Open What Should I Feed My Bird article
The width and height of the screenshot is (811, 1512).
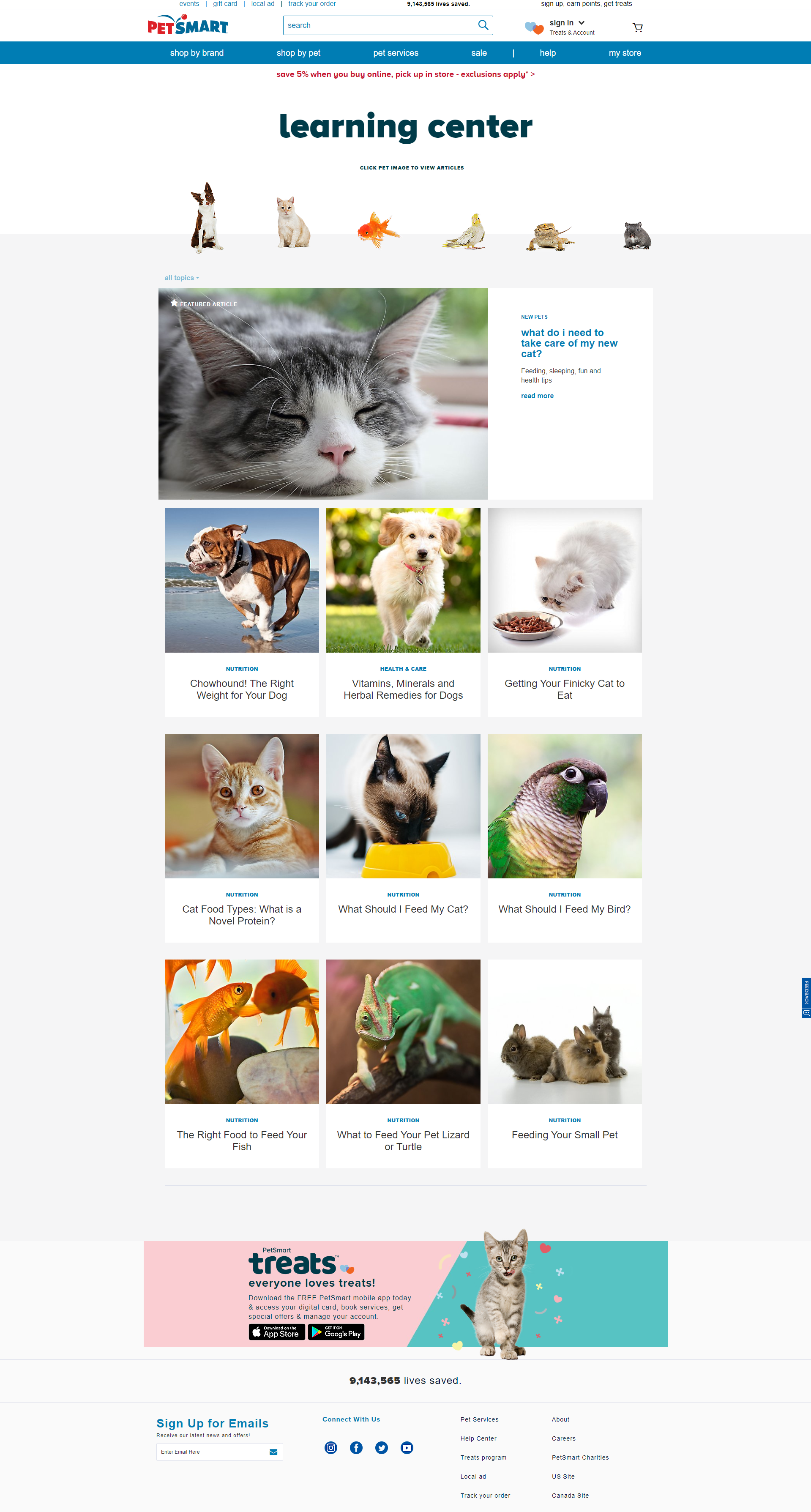[x=565, y=909]
